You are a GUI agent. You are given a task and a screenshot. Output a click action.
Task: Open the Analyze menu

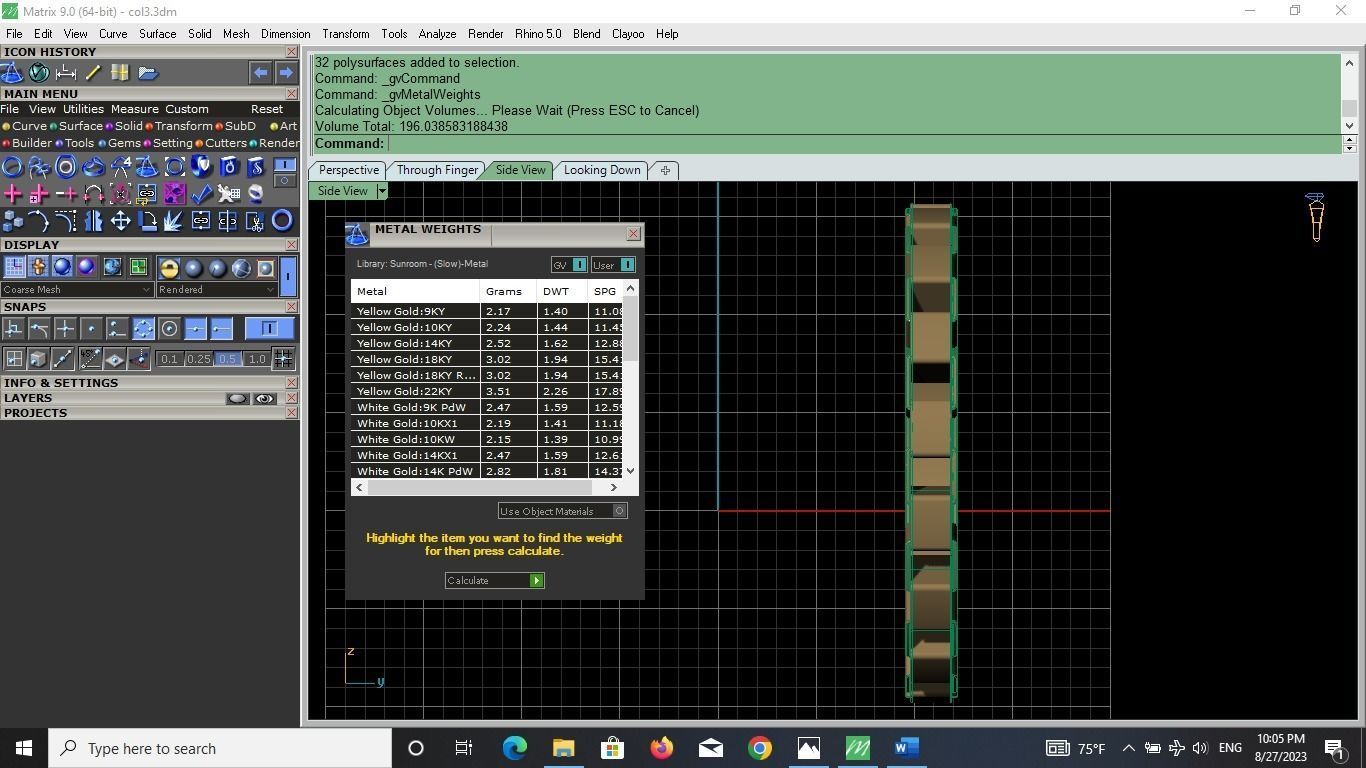pyautogui.click(x=437, y=34)
